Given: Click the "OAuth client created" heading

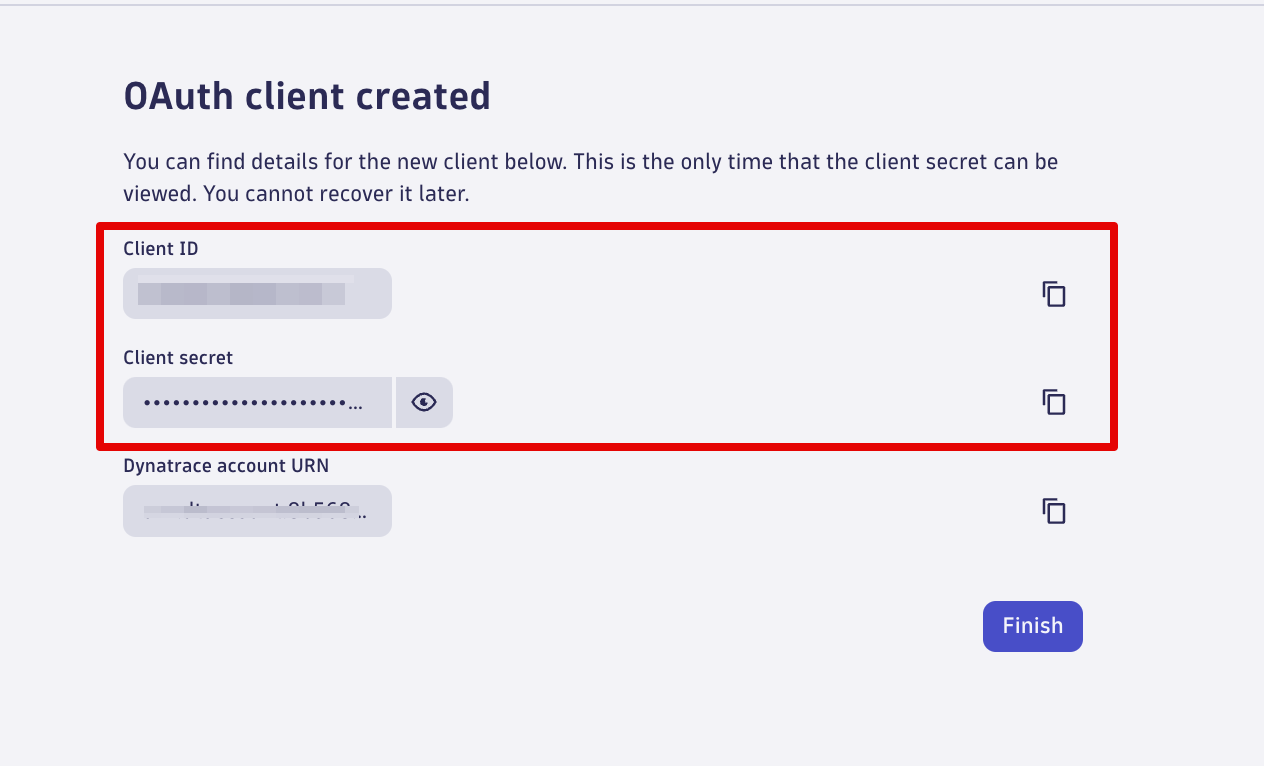Looking at the screenshot, I should tap(307, 96).
